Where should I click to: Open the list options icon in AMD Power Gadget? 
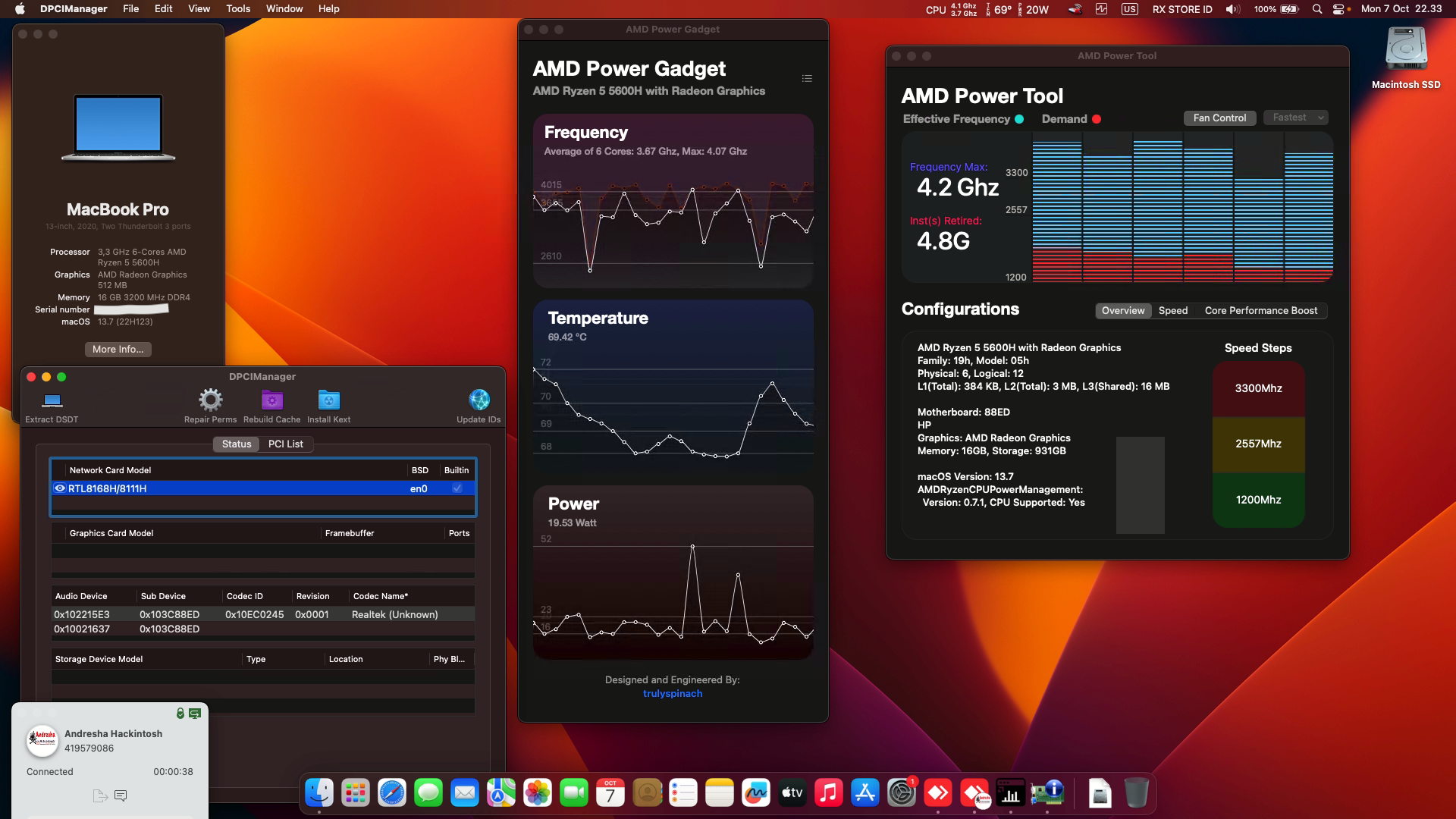tap(807, 78)
